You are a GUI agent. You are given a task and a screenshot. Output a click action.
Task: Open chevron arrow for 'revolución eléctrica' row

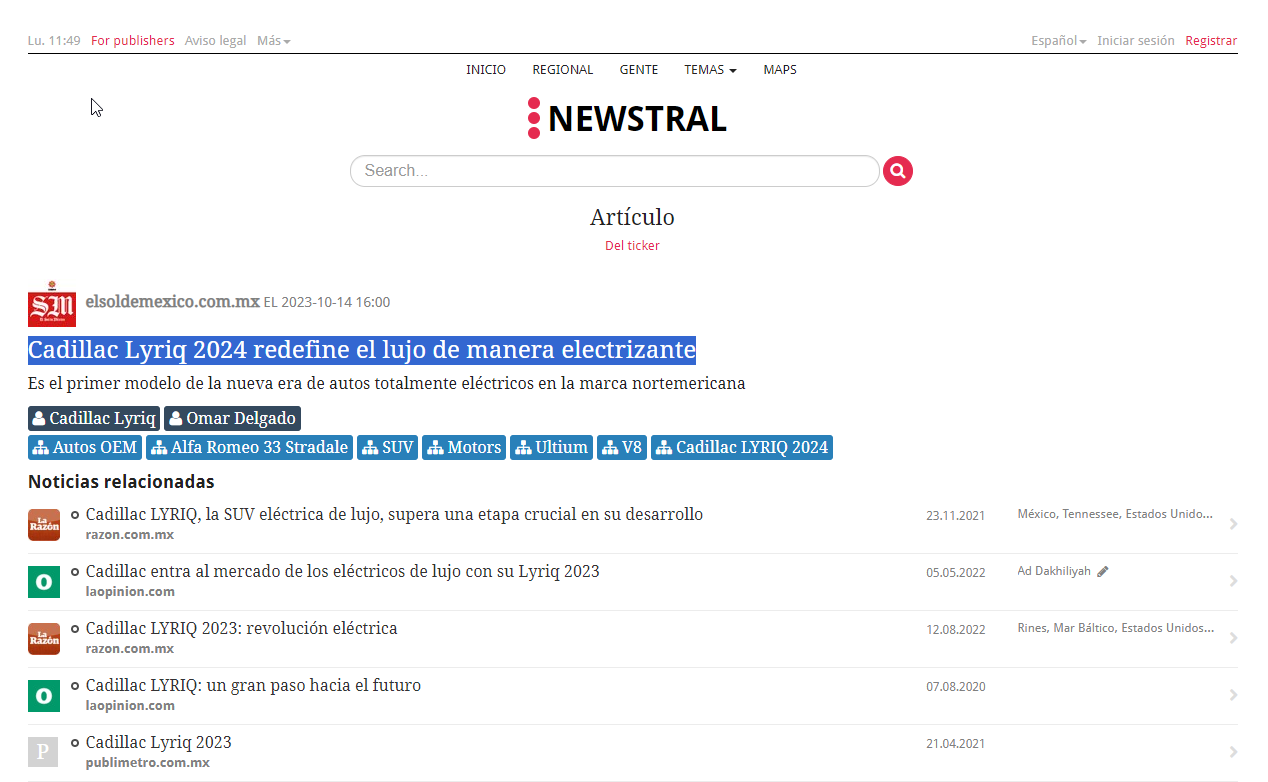pos(1233,638)
